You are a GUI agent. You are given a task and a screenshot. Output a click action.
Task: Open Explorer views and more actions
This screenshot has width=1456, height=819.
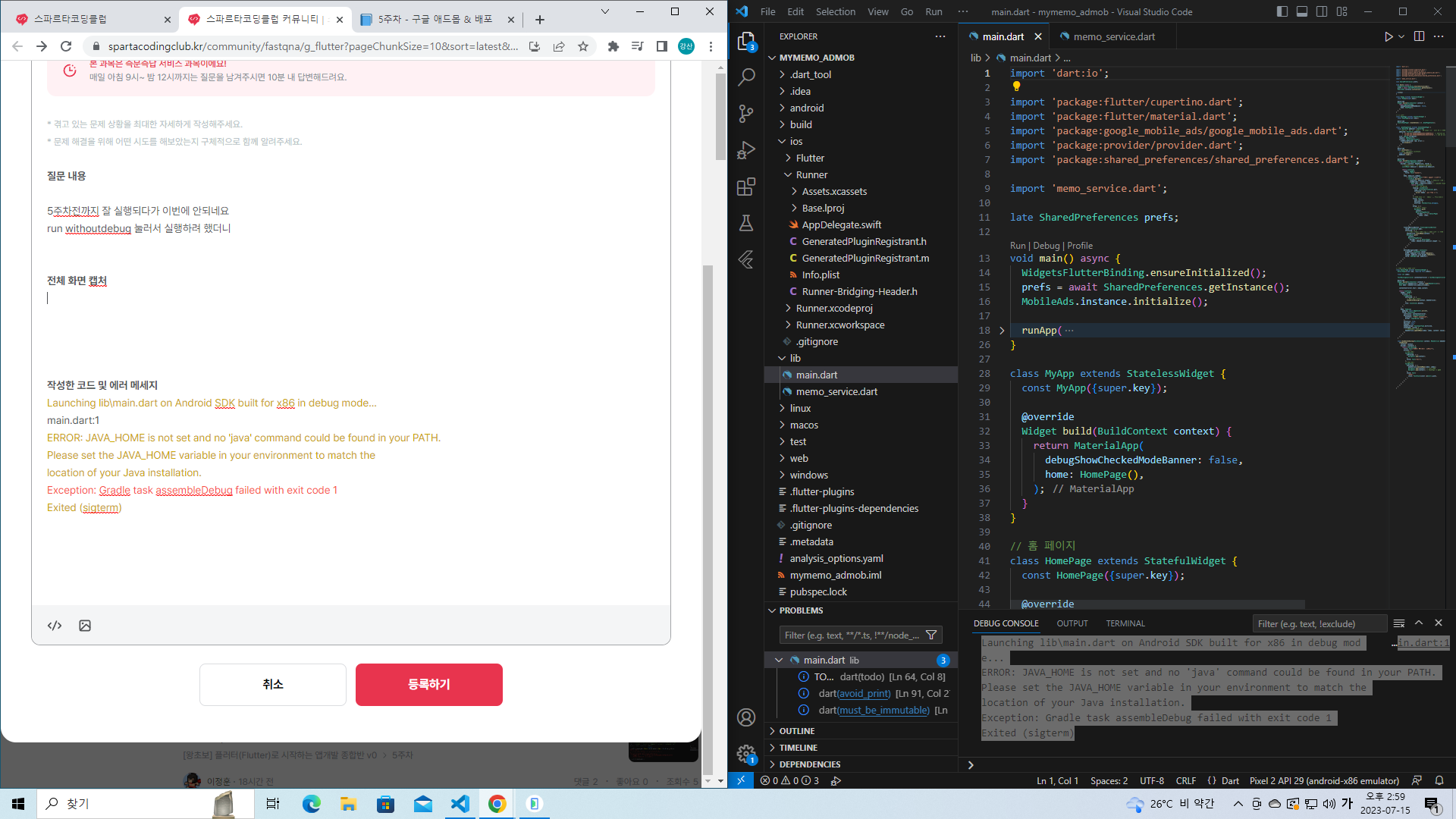coord(940,36)
